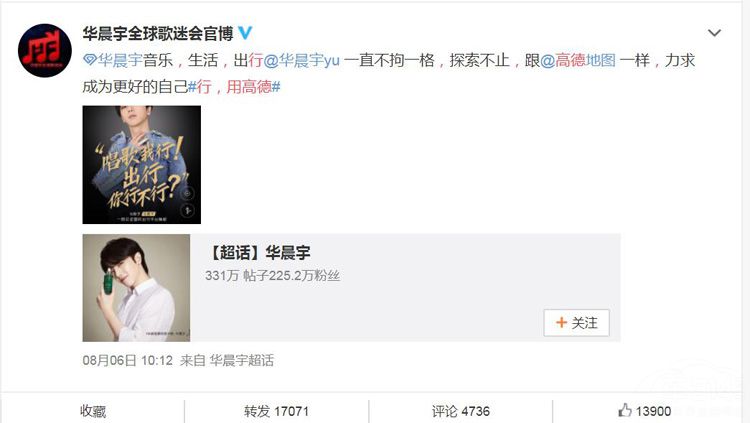Open the super-topic card portrait thumbnail
Viewport: 750px width, 423px height.
pyautogui.click(x=136, y=288)
